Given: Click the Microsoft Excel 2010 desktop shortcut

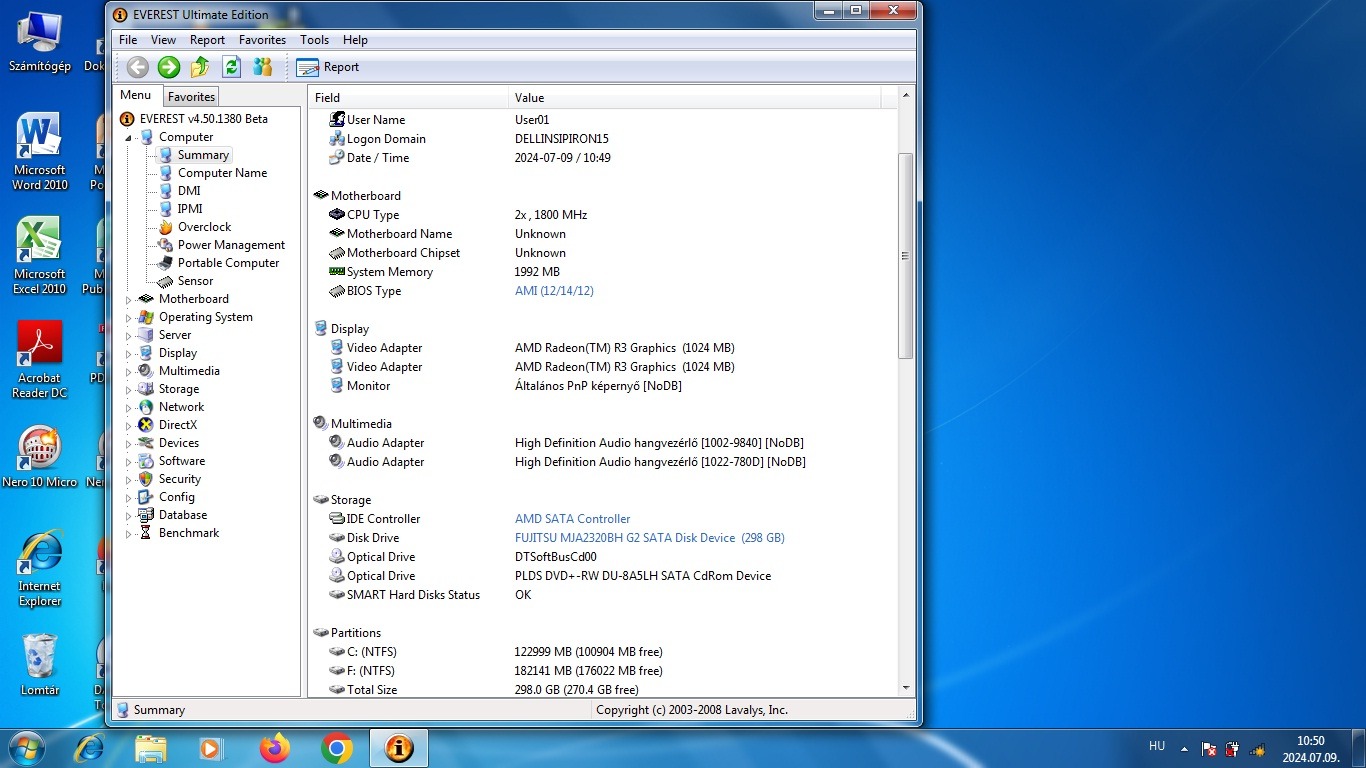Looking at the screenshot, I should [40, 256].
